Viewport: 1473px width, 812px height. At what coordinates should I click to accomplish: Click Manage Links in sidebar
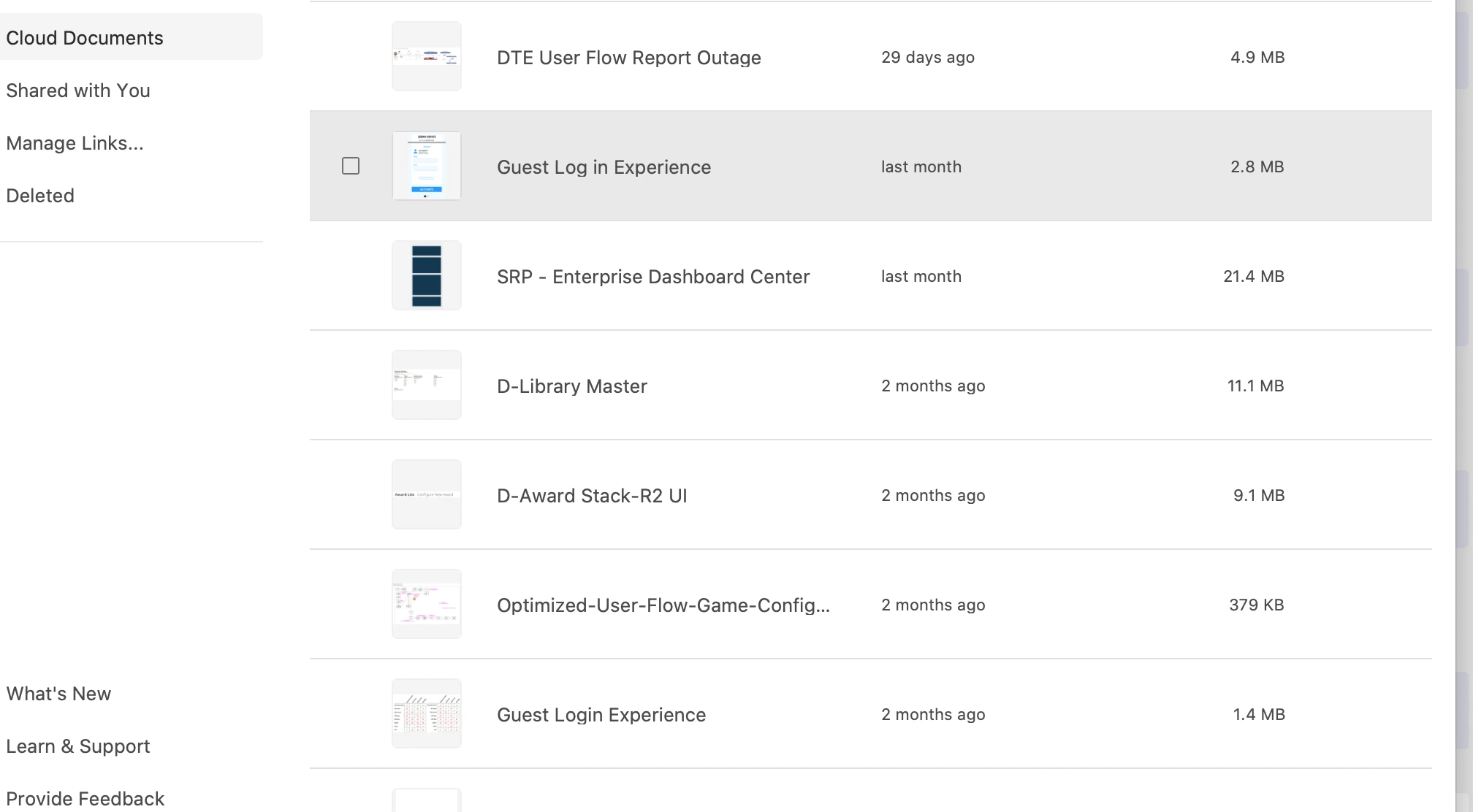pyautogui.click(x=75, y=143)
